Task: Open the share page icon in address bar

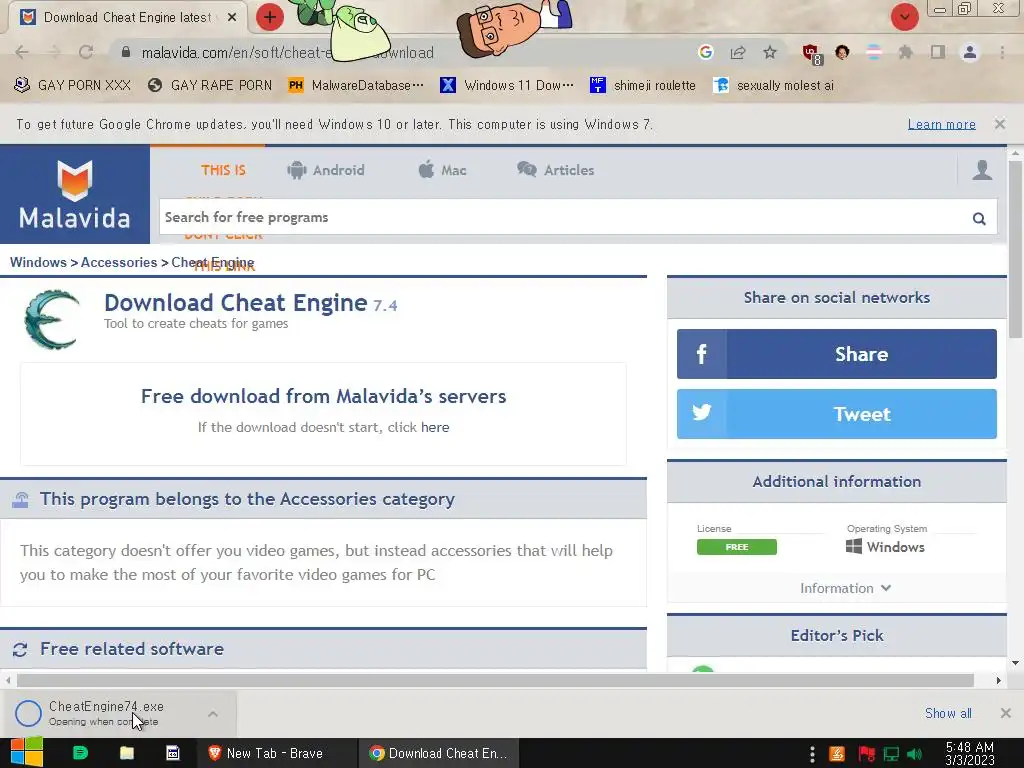Action: (738, 52)
